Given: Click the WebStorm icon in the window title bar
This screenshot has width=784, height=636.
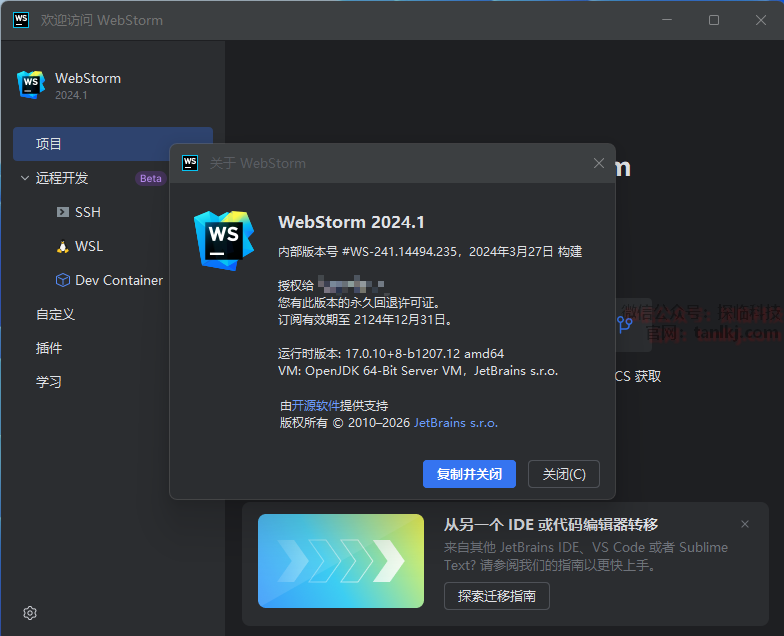Looking at the screenshot, I should (x=21, y=20).
